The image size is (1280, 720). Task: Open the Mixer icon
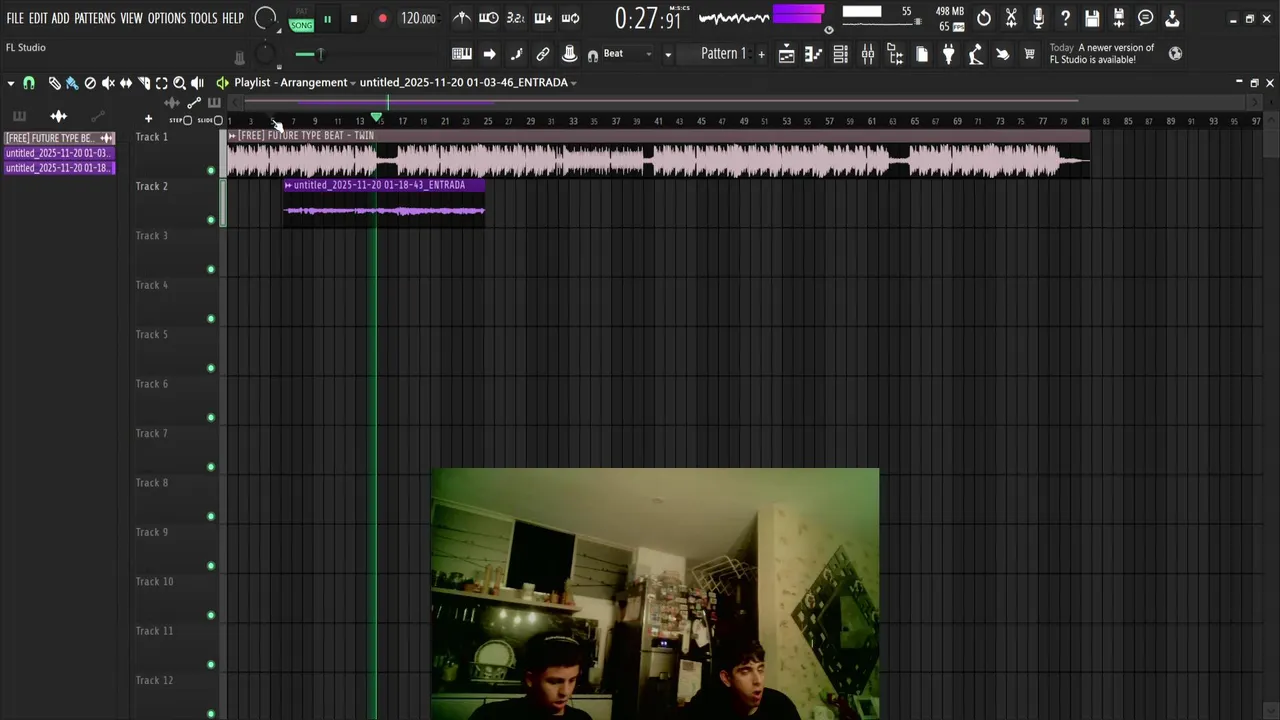point(868,54)
